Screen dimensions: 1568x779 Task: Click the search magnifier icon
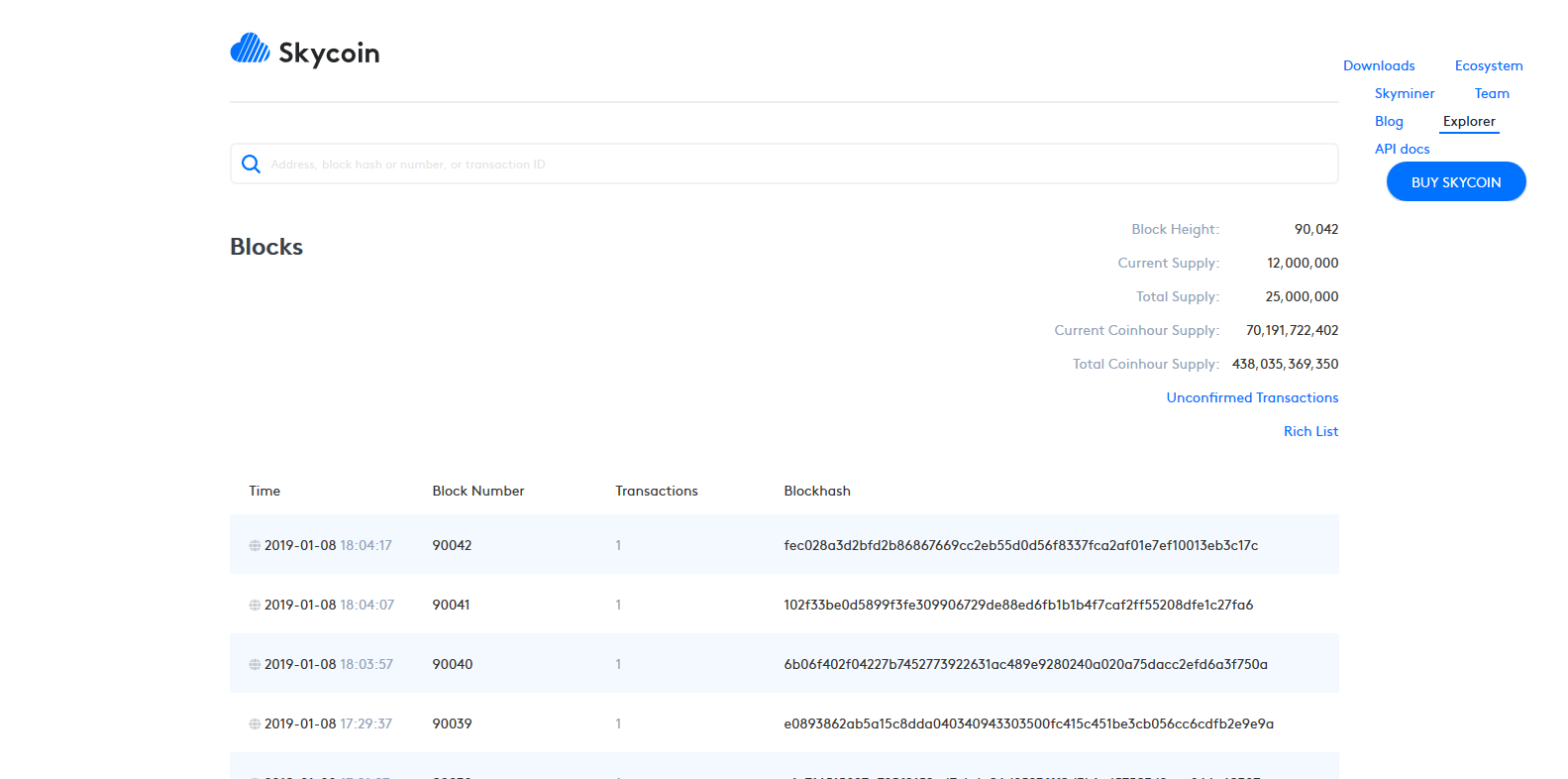coord(252,164)
